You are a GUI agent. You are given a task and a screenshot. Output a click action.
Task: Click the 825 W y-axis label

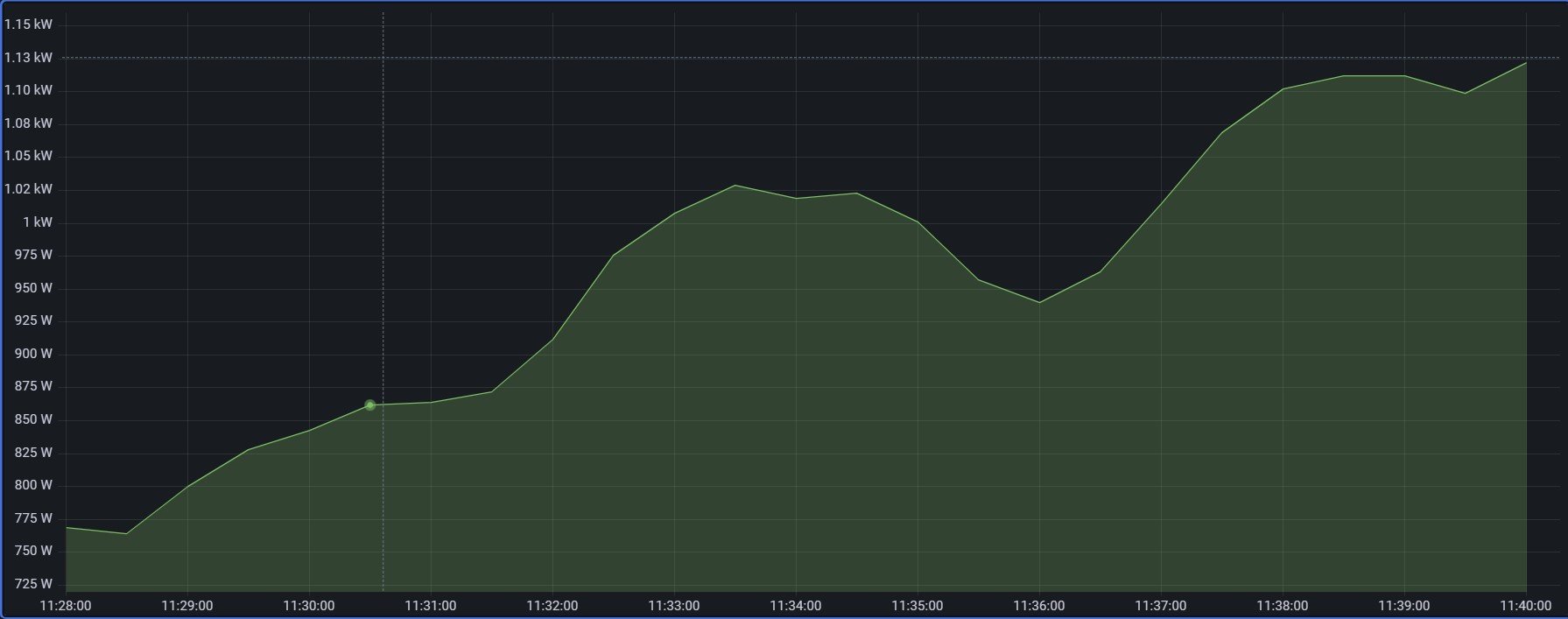click(33, 453)
